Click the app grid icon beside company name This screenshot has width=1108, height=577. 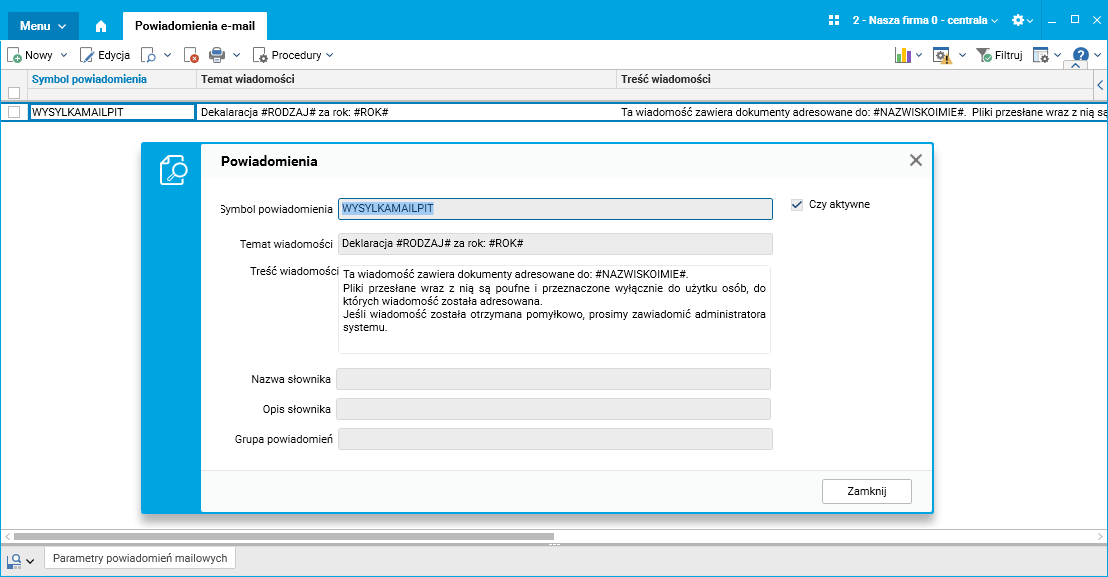pos(834,20)
